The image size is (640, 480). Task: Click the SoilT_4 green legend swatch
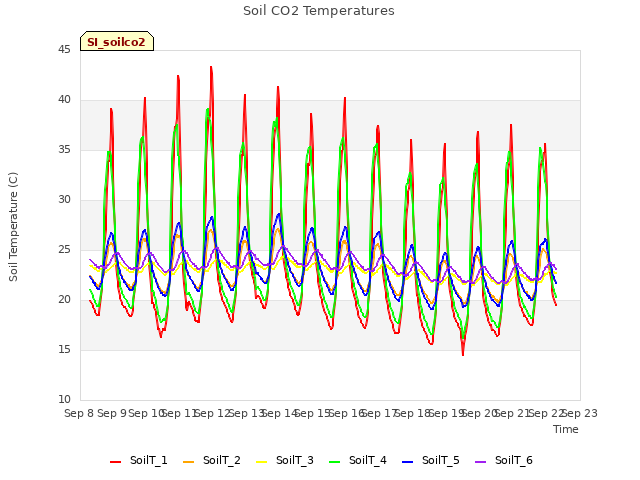[334, 462]
